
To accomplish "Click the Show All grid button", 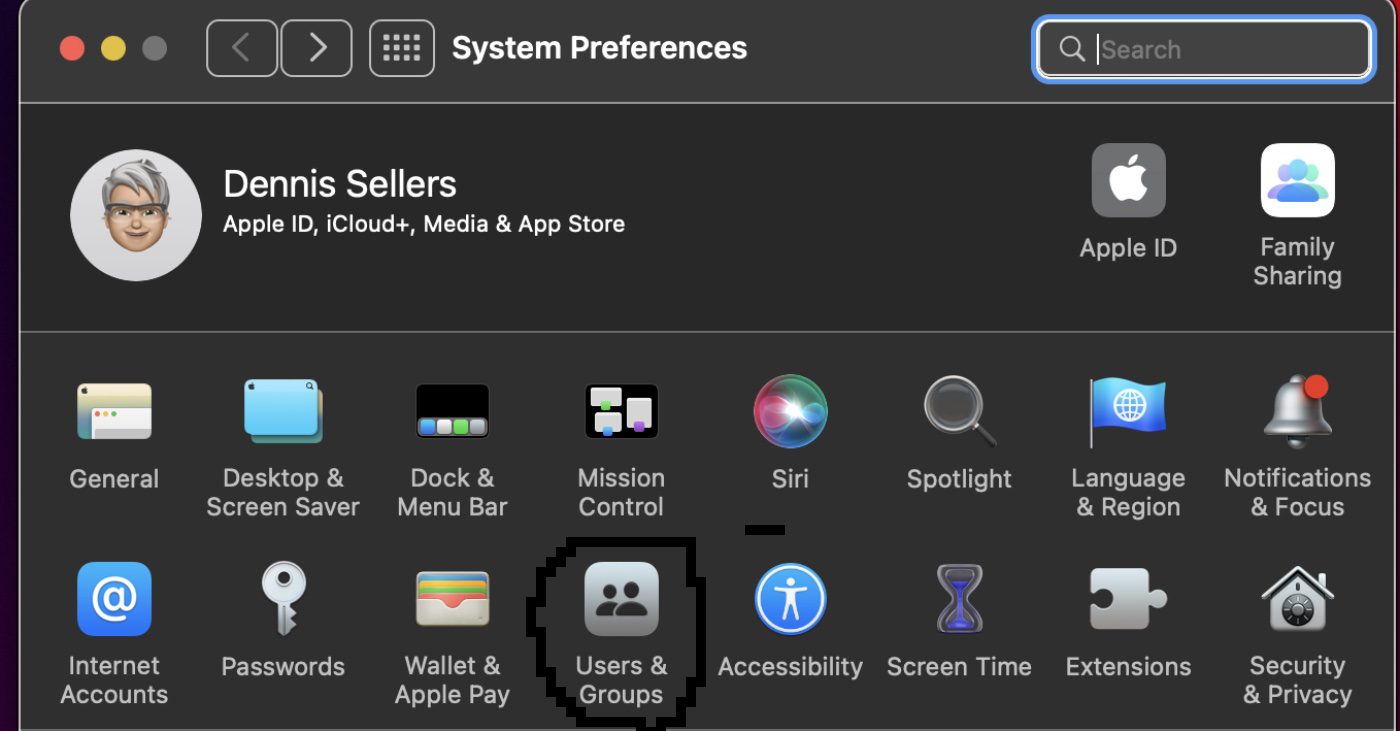I will (x=402, y=48).
